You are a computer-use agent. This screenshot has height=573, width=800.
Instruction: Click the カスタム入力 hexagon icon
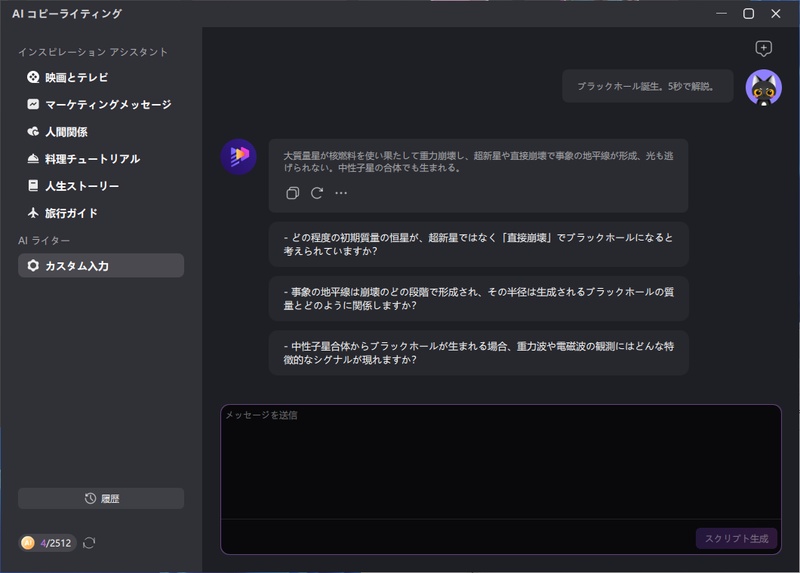[33, 265]
